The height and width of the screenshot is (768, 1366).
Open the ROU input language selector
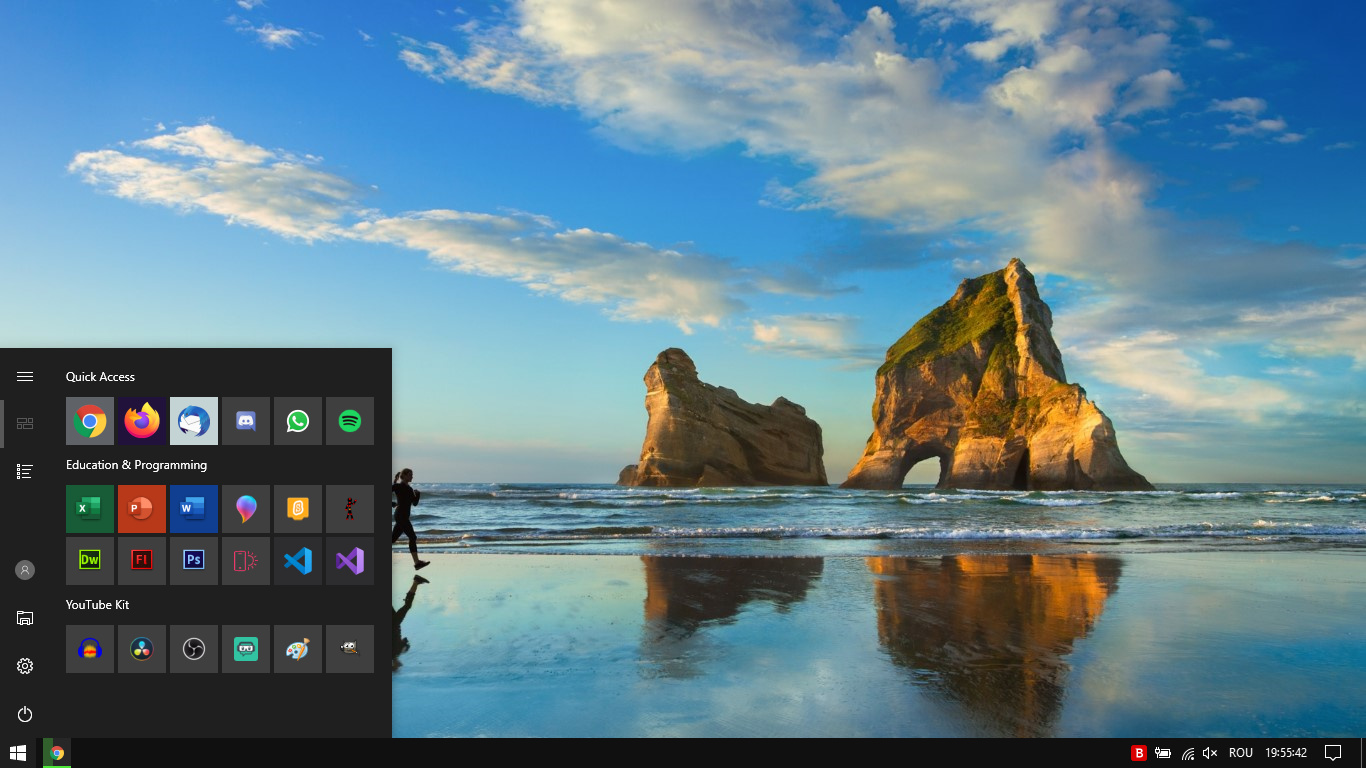click(x=1240, y=753)
